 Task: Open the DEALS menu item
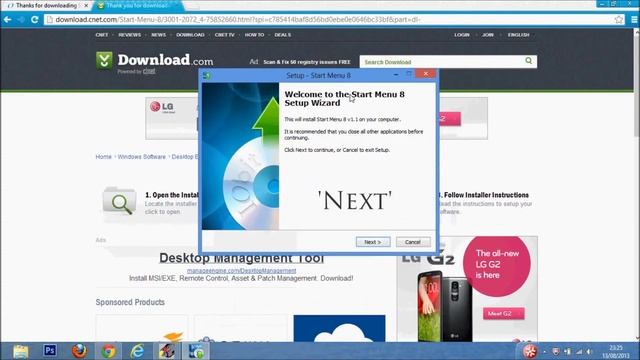tap(282, 35)
